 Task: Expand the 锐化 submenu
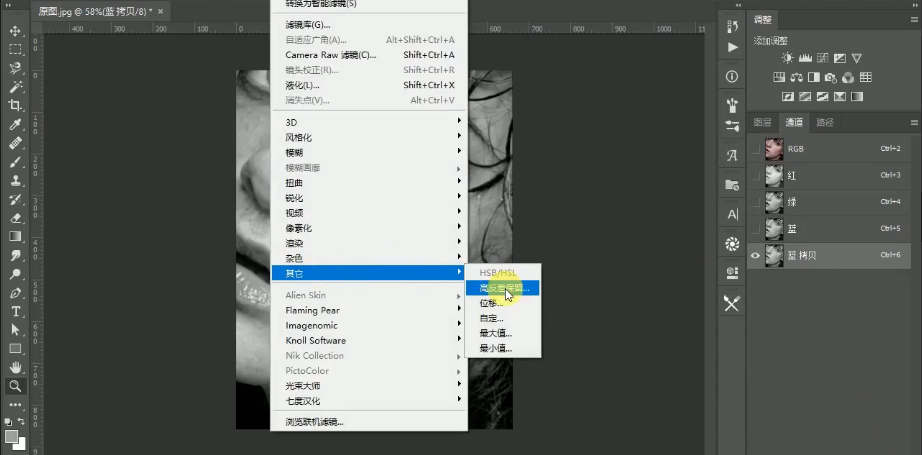click(369, 198)
